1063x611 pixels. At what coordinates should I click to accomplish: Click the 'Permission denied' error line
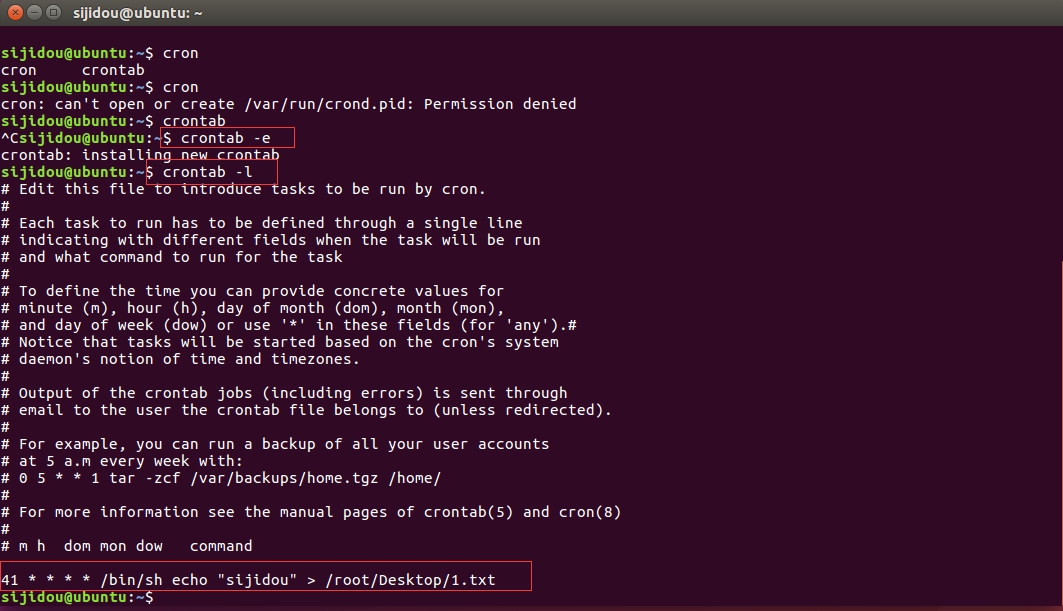[x=288, y=104]
